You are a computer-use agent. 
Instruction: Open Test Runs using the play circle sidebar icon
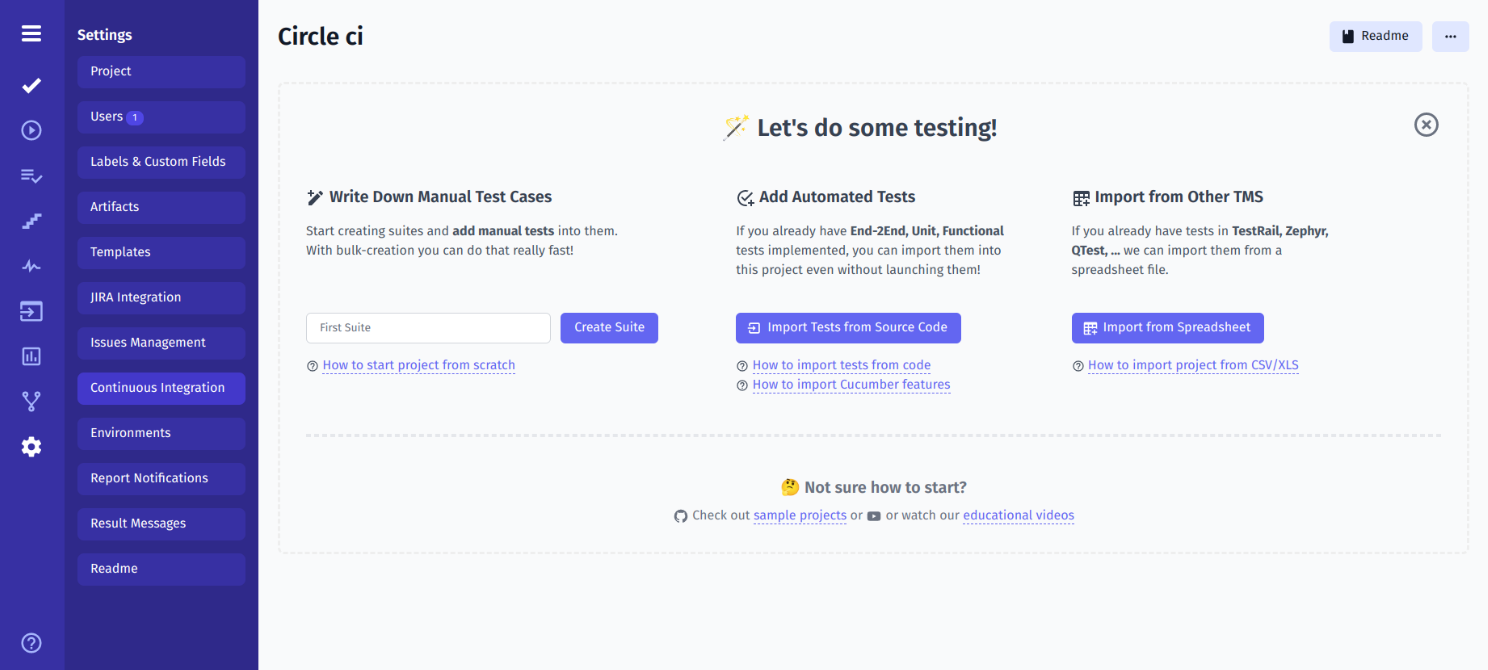[31, 130]
